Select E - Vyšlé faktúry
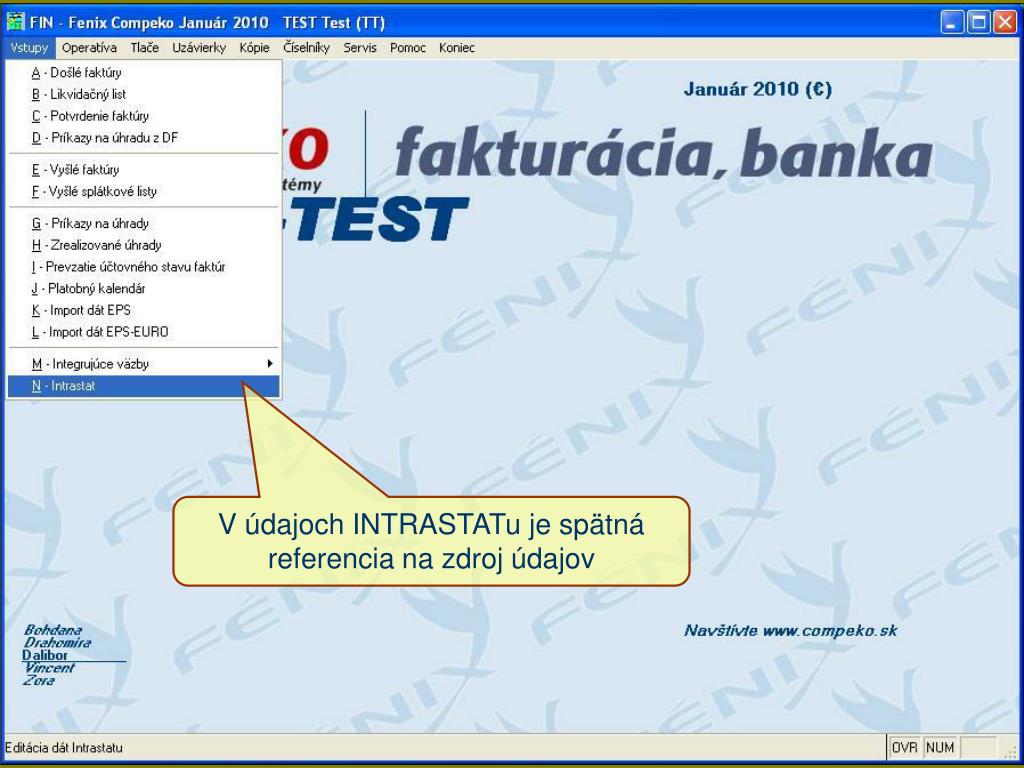This screenshot has width=1024, height=768. click(x=144, y=170)
